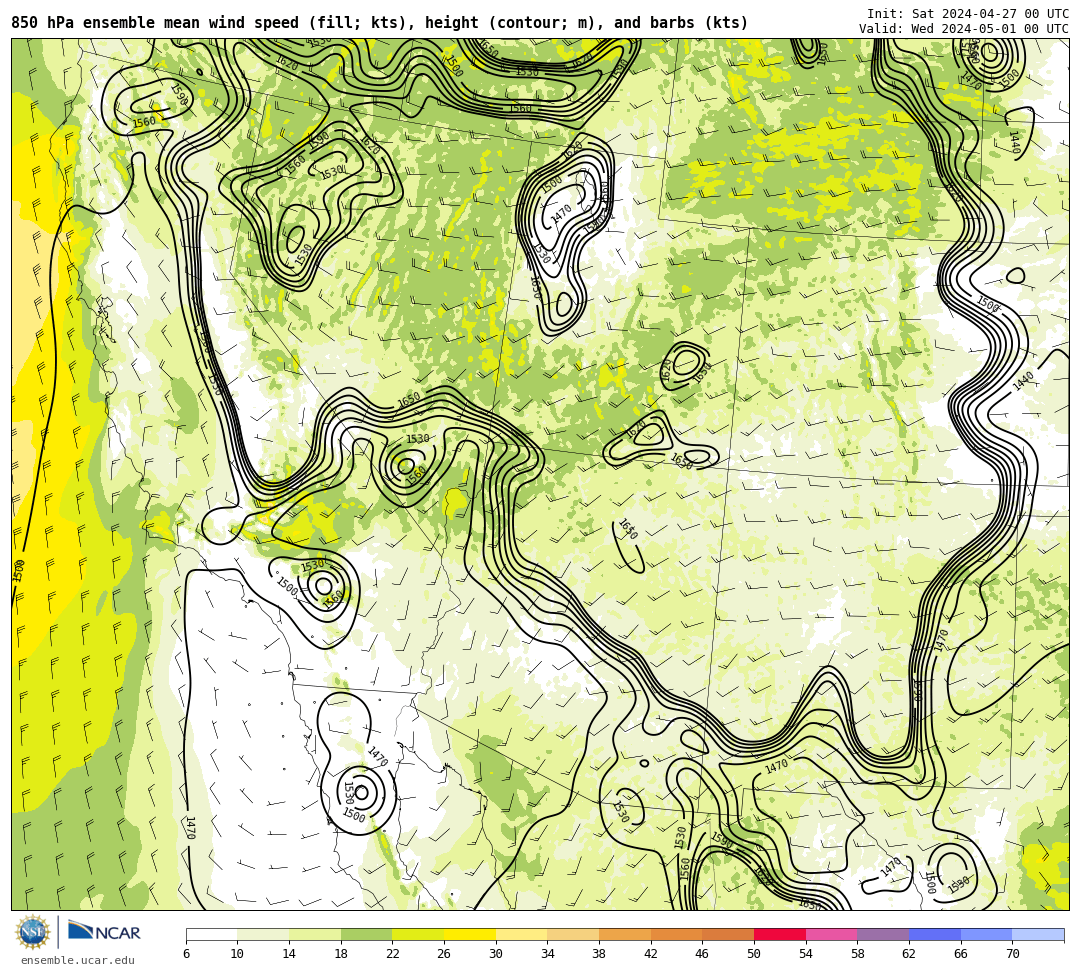Click the colorbar label 70

[x=1012, y=954]
